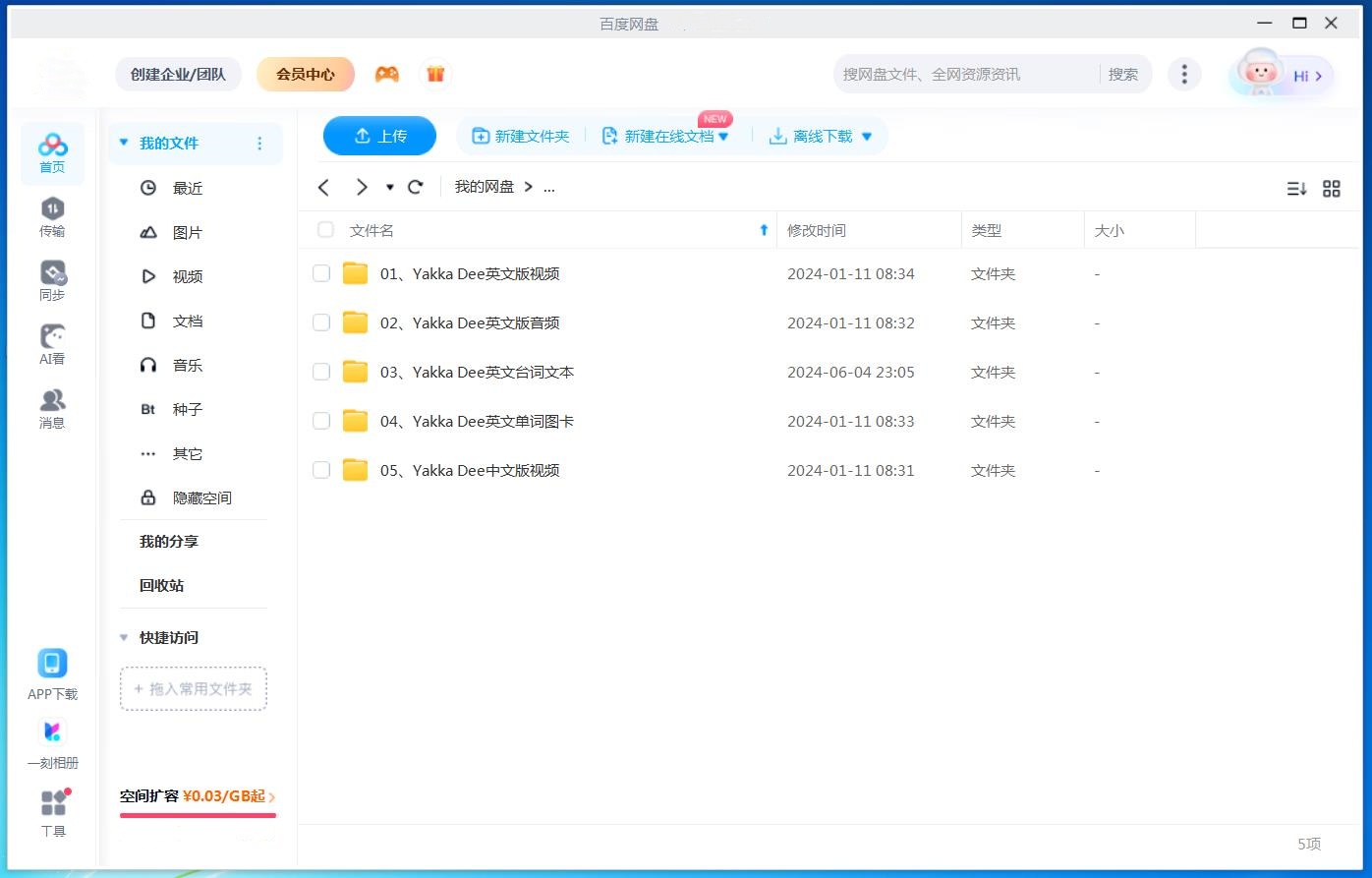Click the folder icon of 05、Yakka Dee中文版视频
Viewport: 1372px width, 878px height.
tap(355, 470)
